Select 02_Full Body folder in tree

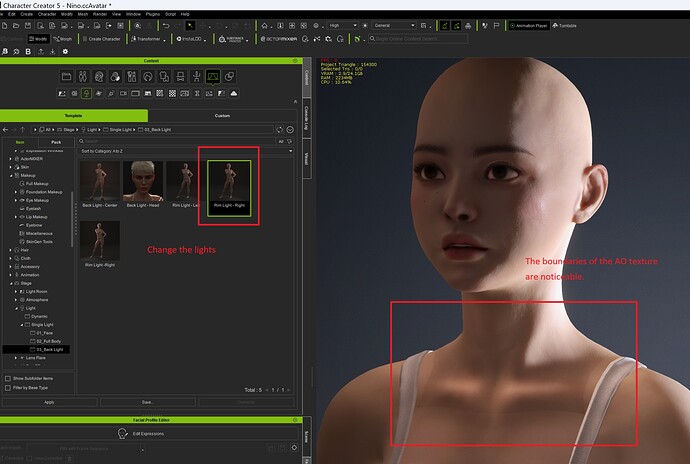click(x=49, y=341)
